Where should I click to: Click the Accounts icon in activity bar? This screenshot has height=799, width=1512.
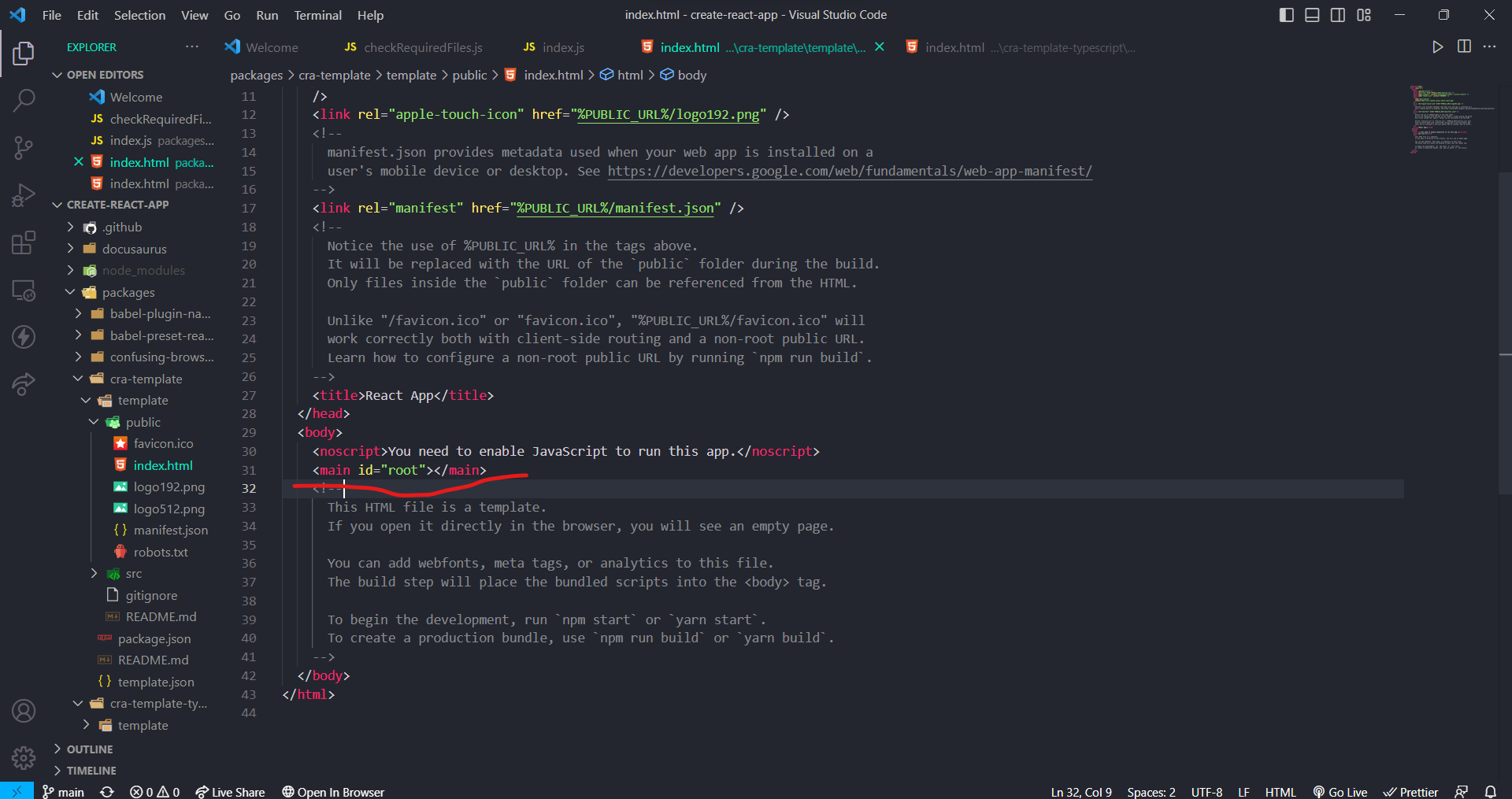(x=23, y=710)
